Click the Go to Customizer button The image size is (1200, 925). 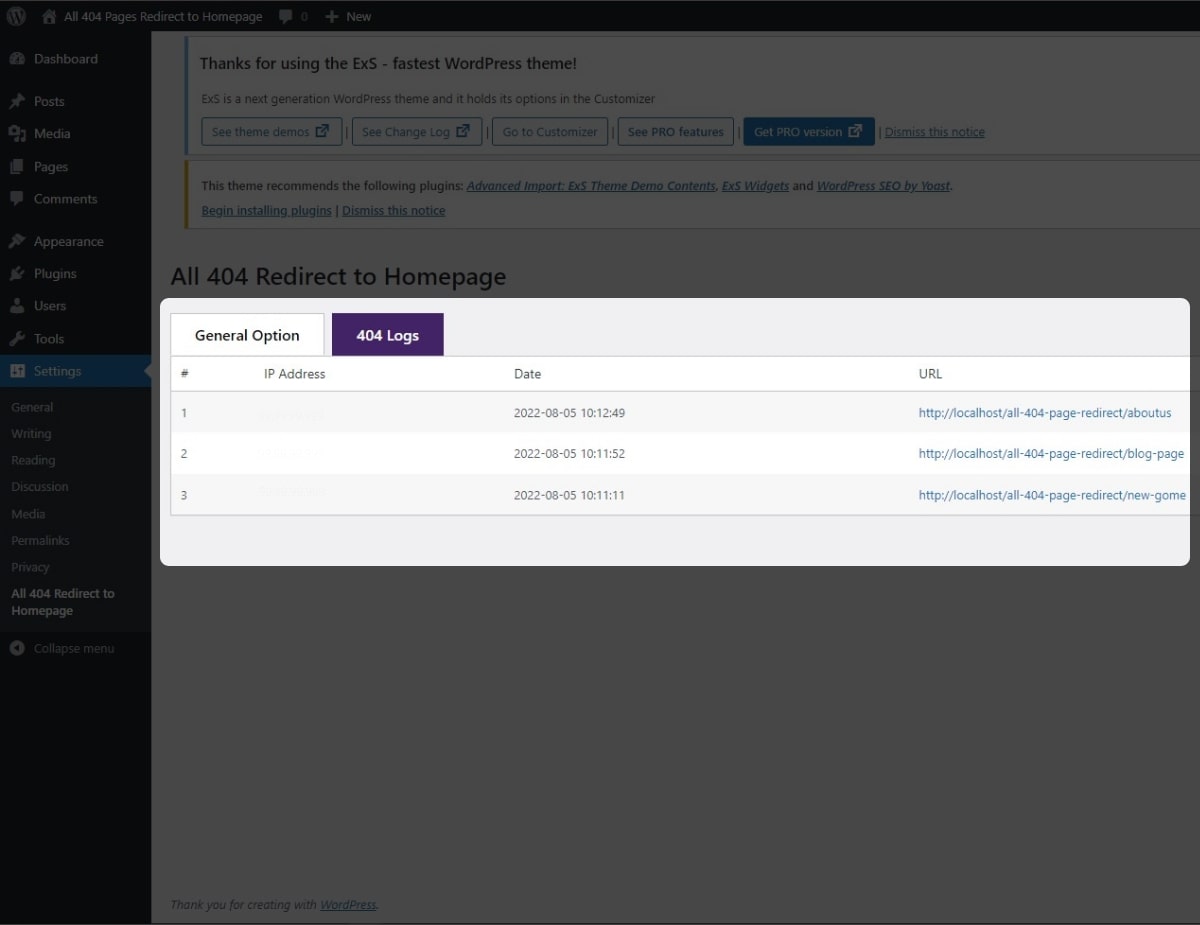[550, 132]
